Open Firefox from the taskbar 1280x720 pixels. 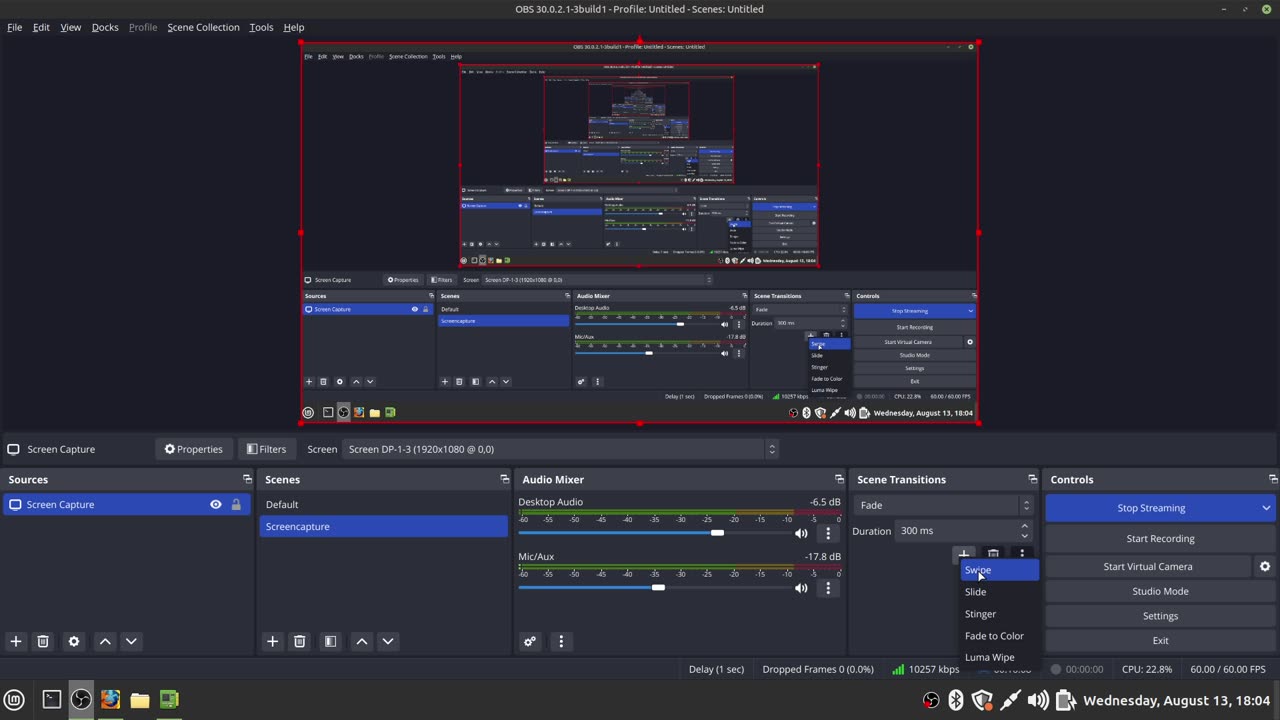click(110, 700)
